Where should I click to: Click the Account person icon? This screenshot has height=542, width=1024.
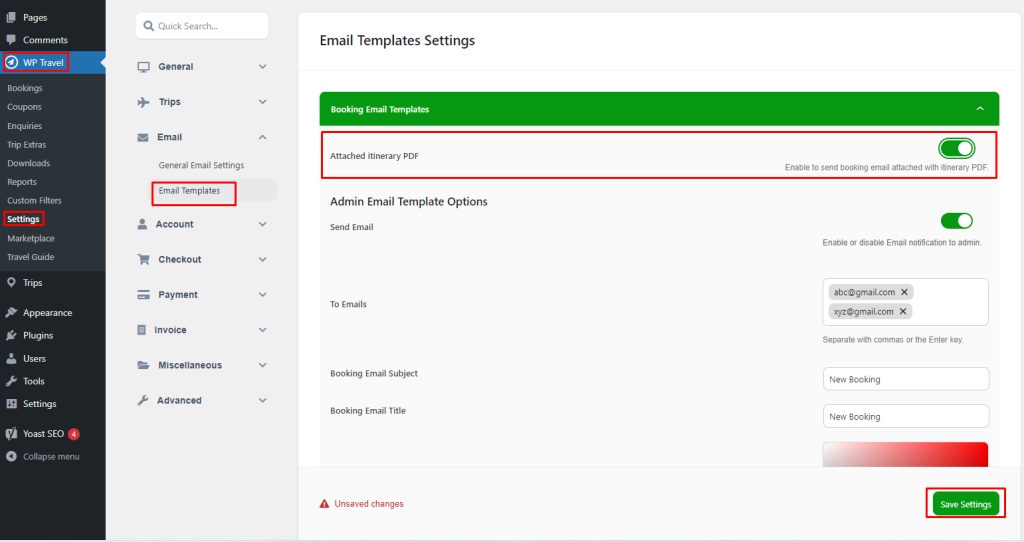[x=142, y=224]
